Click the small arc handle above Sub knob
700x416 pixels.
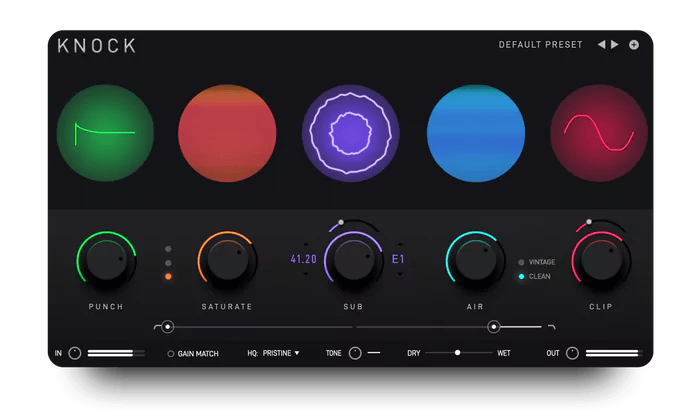coord(341,222)
